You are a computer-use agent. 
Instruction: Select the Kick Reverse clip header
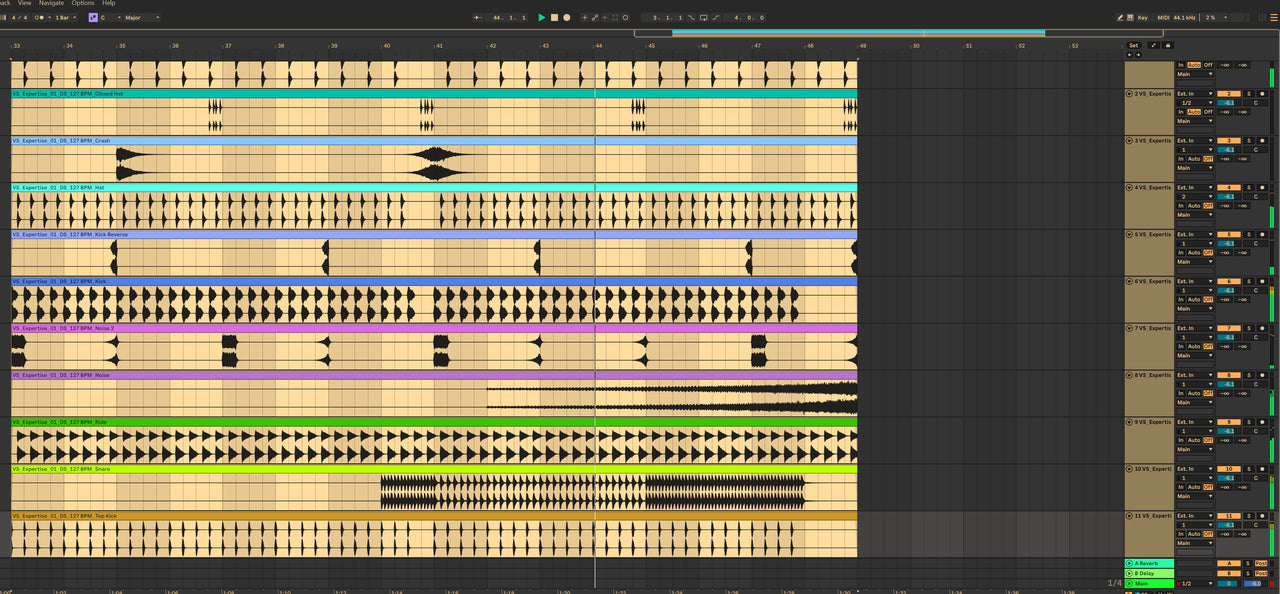click(x=434, y=235)
